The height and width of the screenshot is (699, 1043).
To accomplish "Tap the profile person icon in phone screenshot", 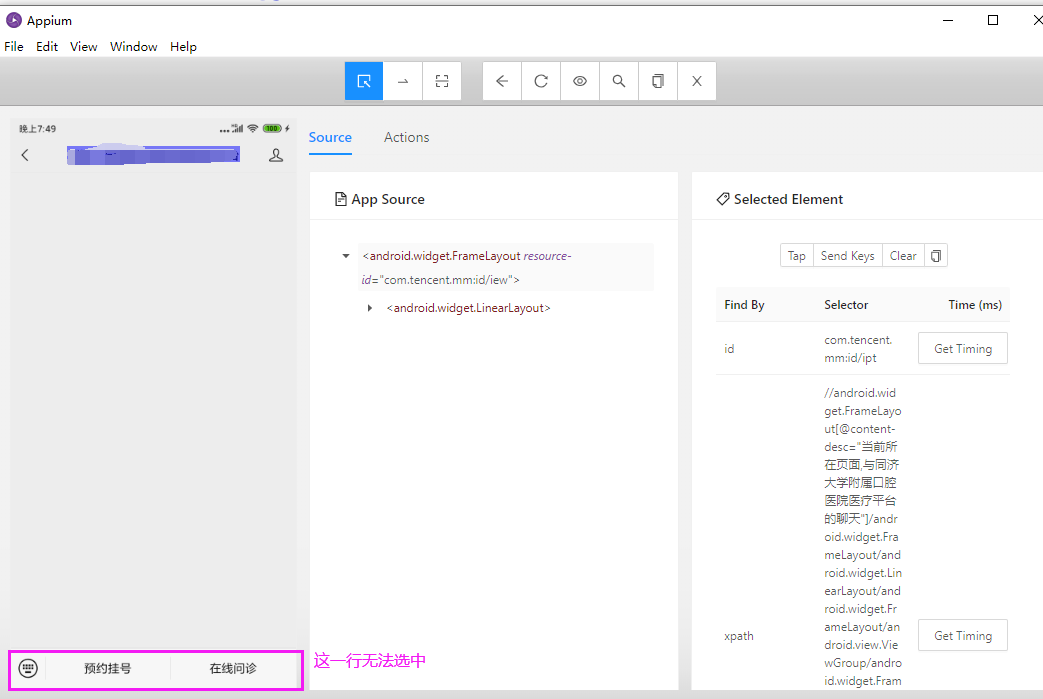I will point(276,156).
